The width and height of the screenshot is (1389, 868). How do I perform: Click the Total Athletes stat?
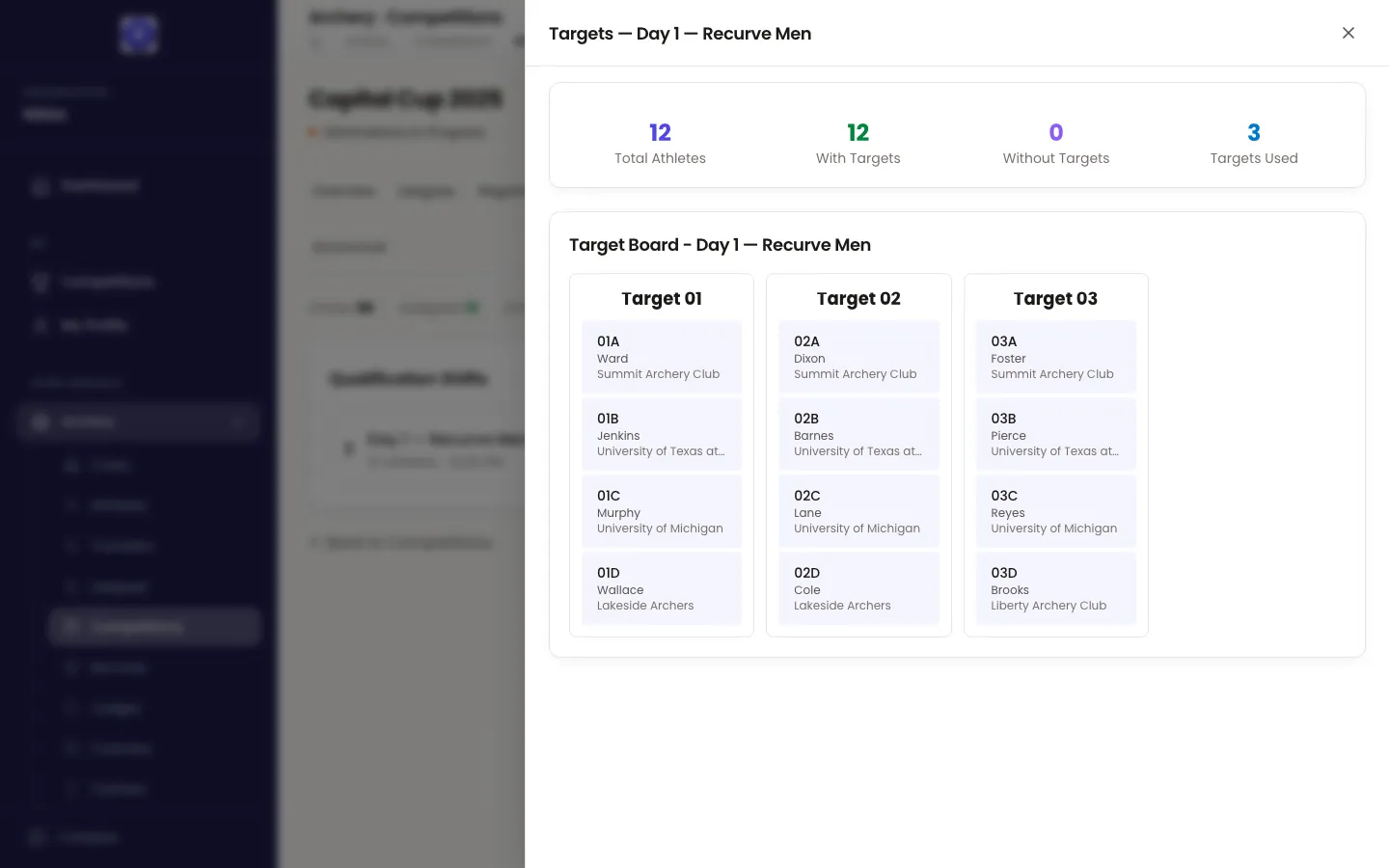[x=660, y=143]
